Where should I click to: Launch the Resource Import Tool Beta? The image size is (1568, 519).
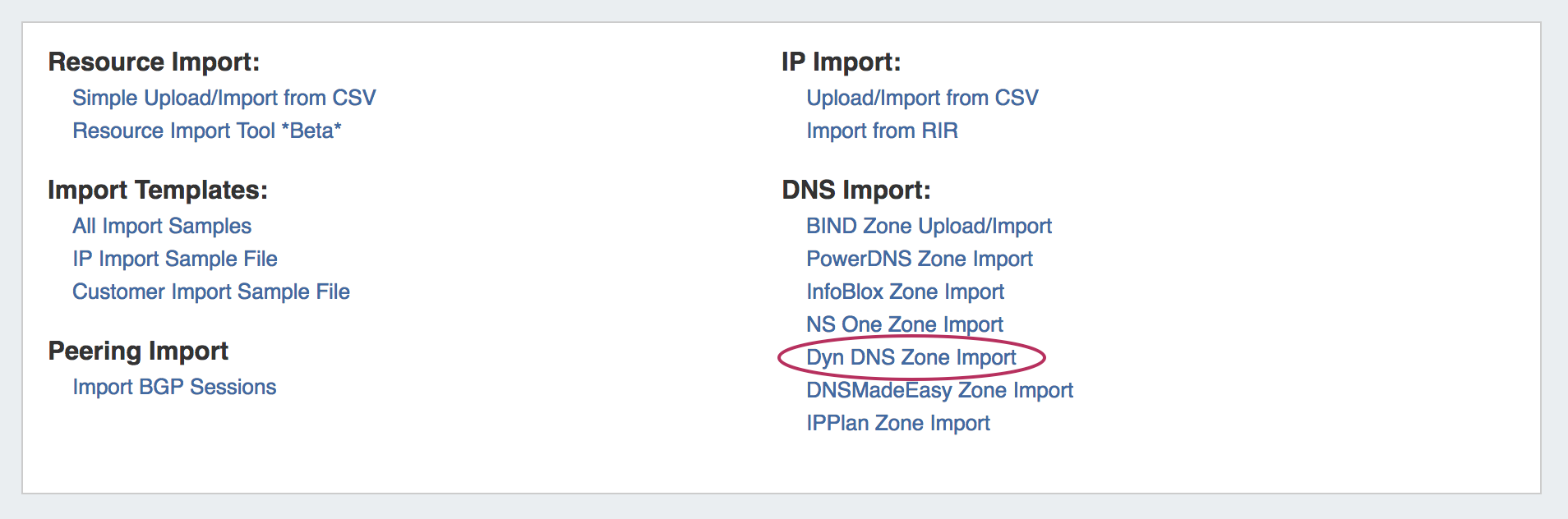coord(206,131)
